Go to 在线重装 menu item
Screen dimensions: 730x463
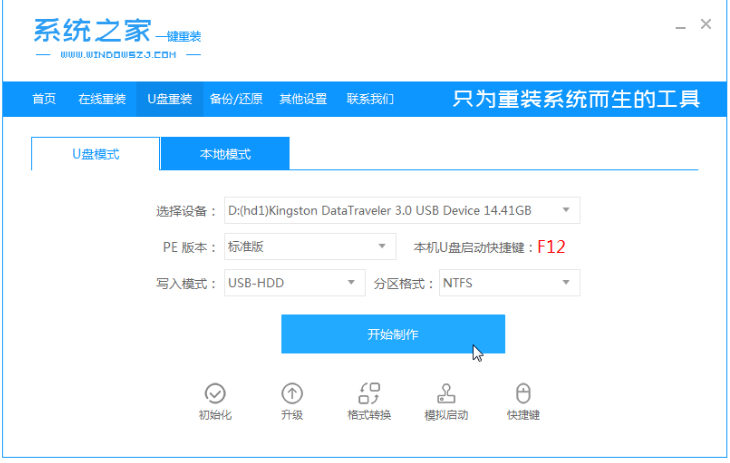pyautogui.click(x=102, y=99)
